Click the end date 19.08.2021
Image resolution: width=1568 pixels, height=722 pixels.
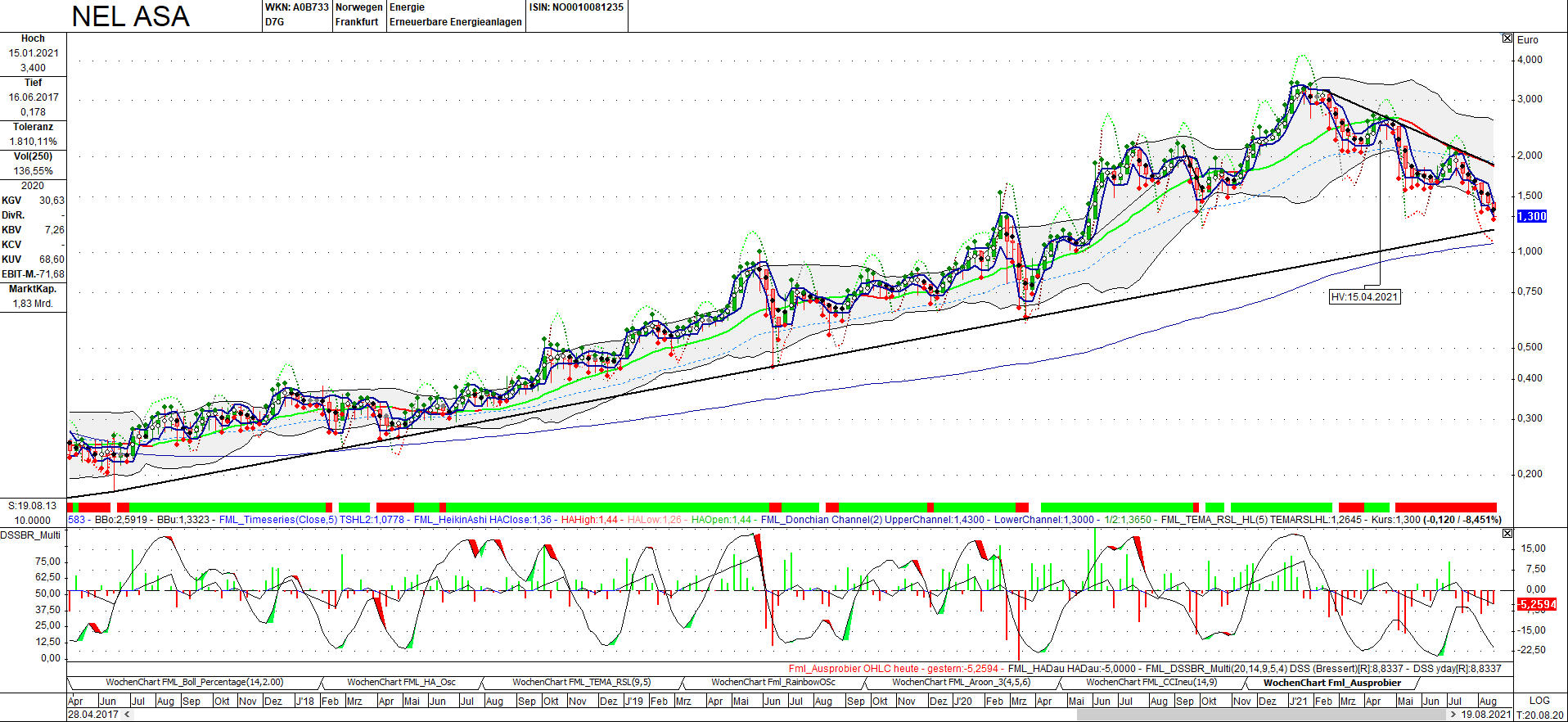click(1486, 715)
